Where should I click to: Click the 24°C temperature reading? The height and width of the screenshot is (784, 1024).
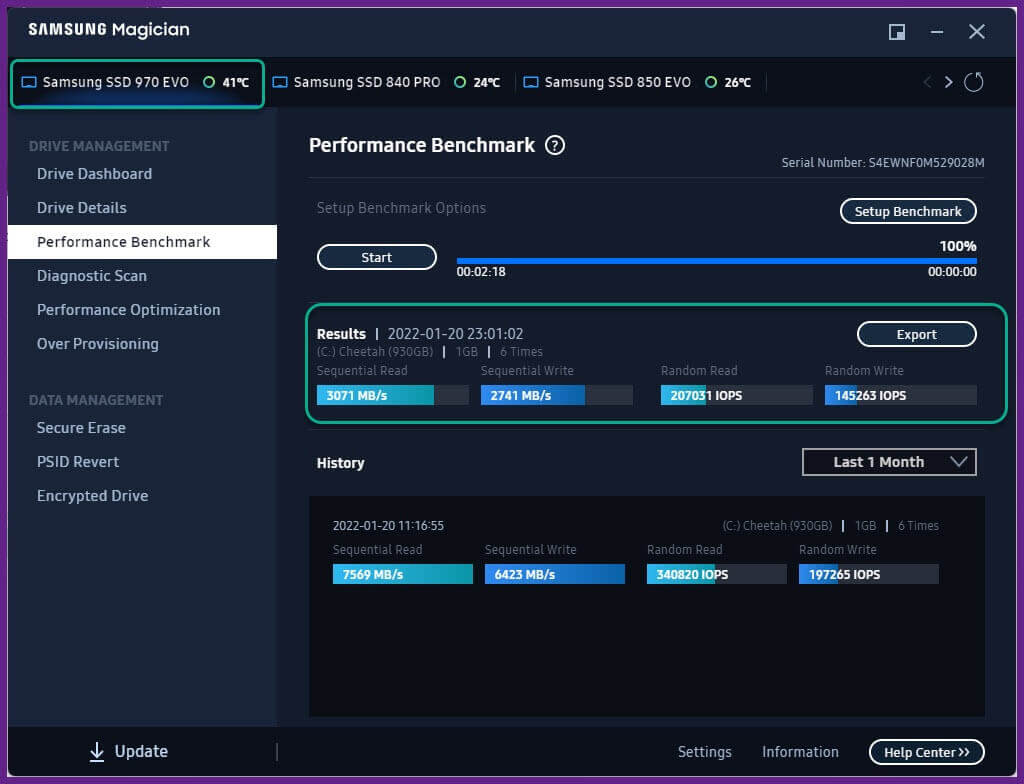click(487, 82)
